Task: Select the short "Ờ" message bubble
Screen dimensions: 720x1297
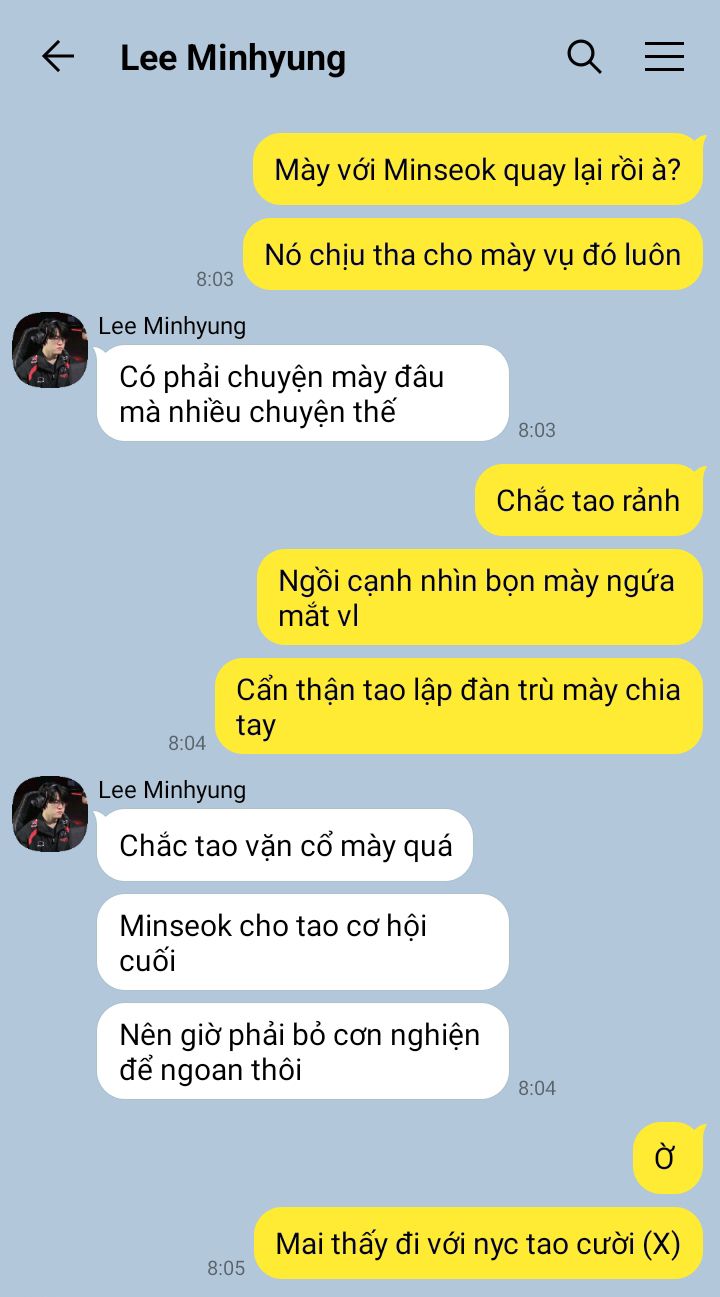Action: 668,1158
